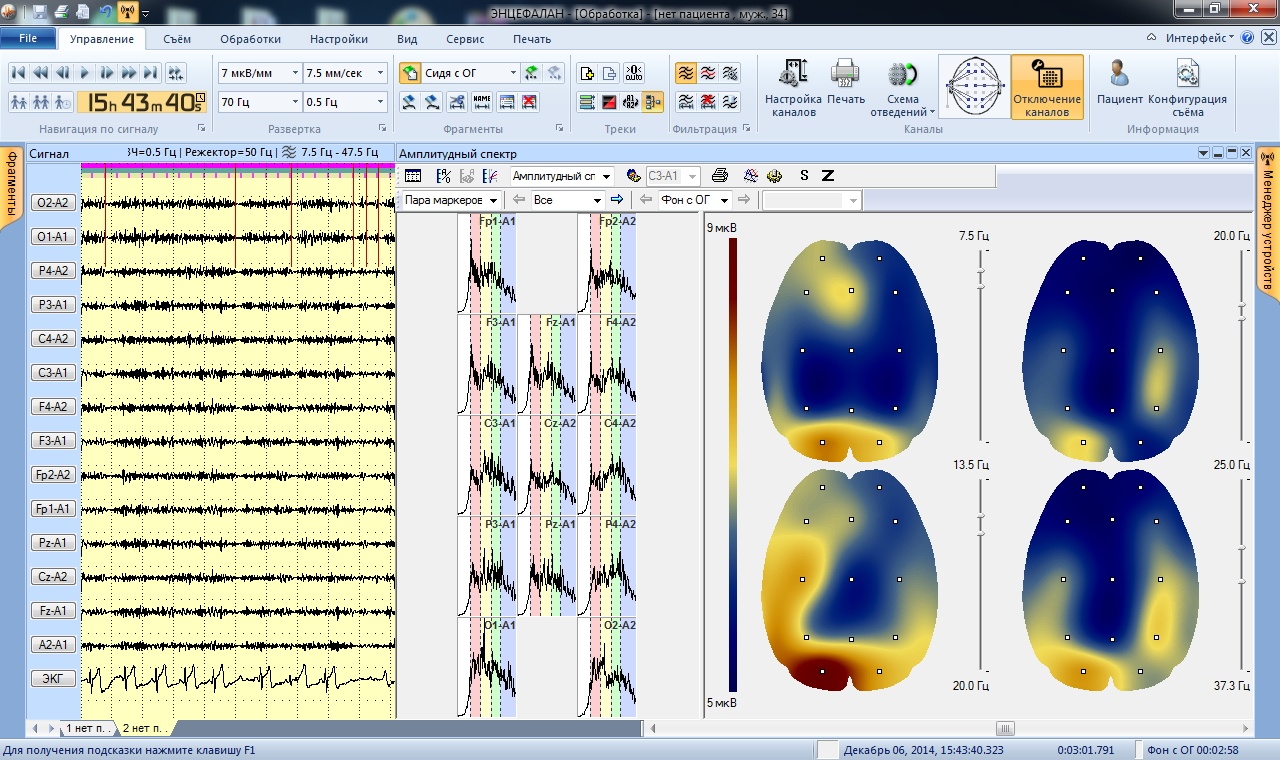Click the auto >0< track icon
This screenshot has height=760, width=1280.
tap(633, 73)
